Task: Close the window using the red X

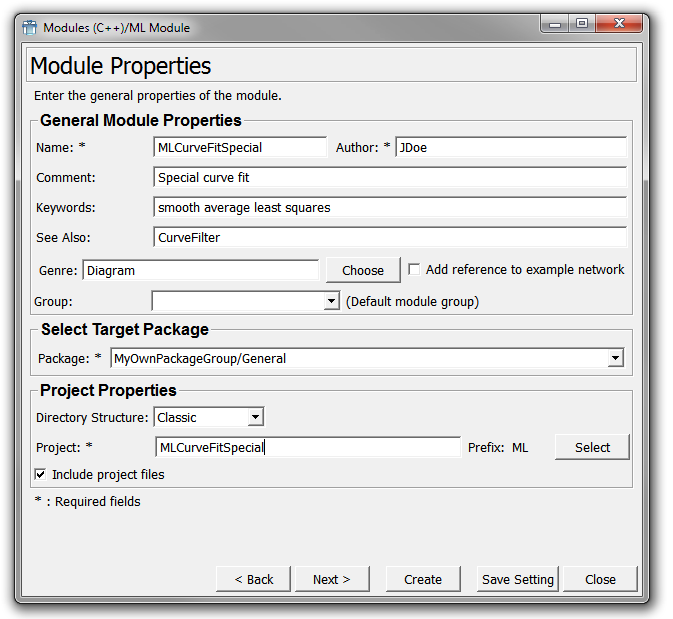Action: (x=618, y=25)
